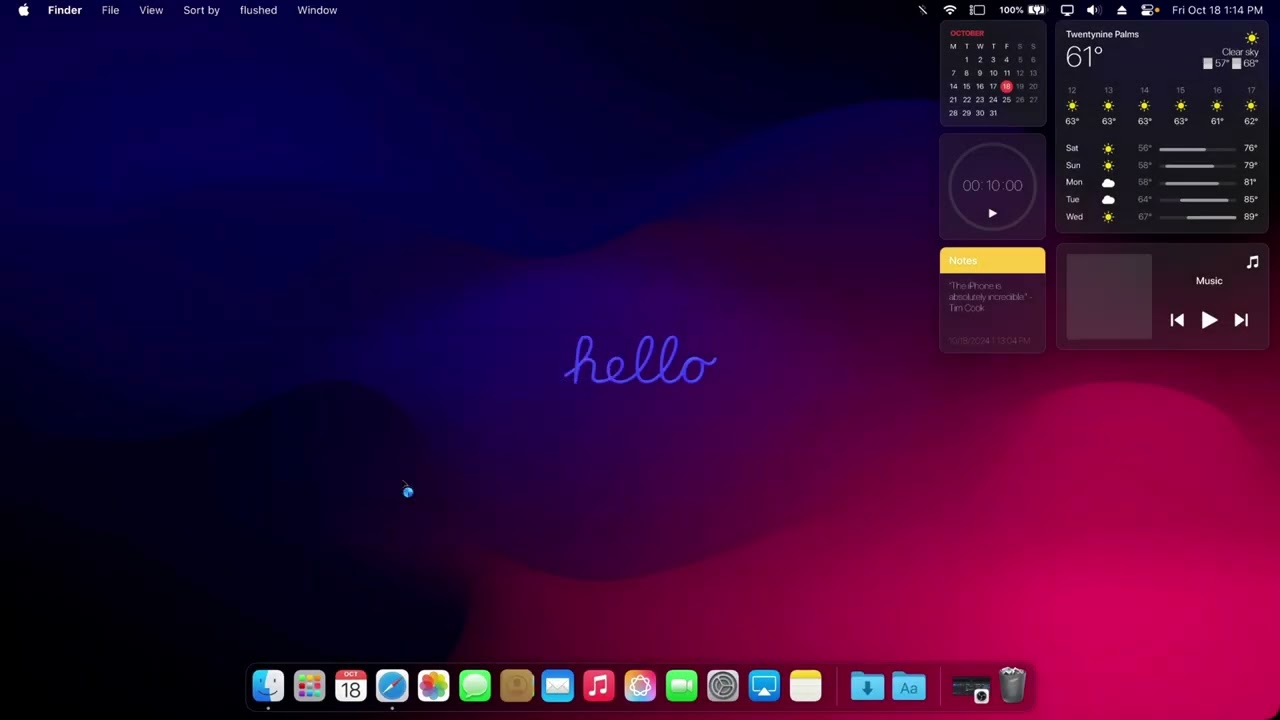Skip to next track in Music widget
This screenshot has width=1280, height=720.
[1241, 320]
